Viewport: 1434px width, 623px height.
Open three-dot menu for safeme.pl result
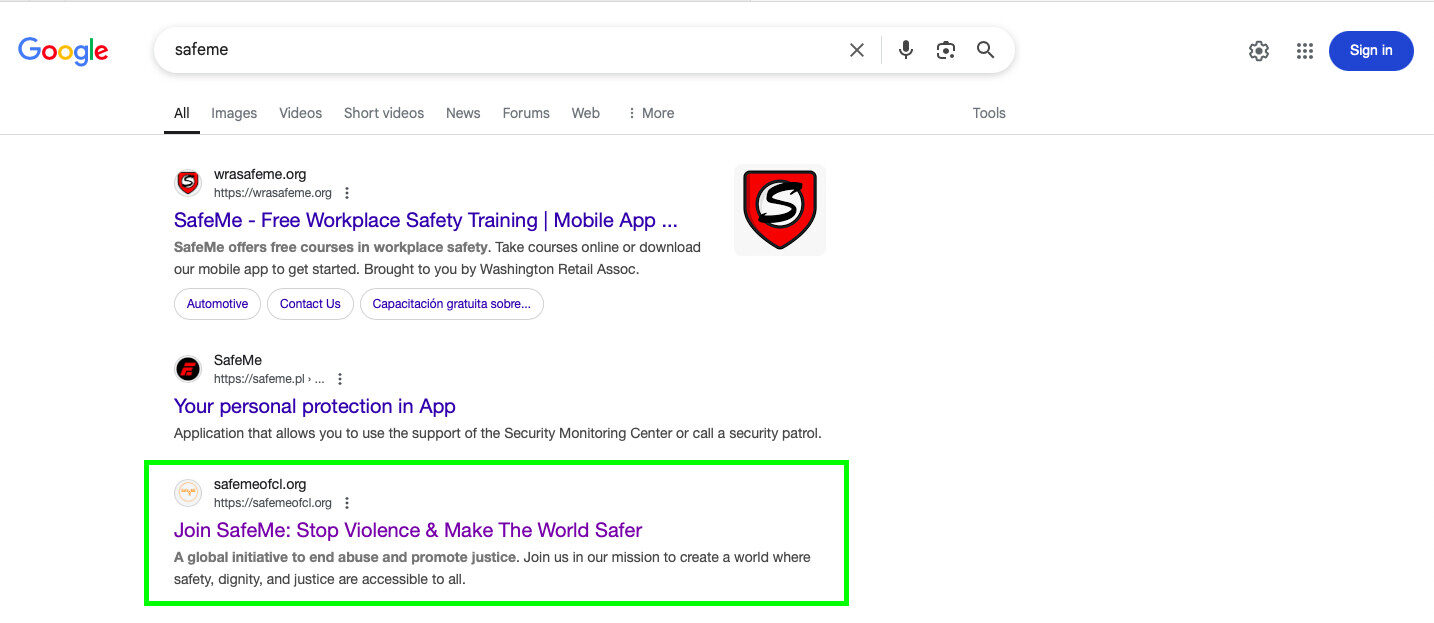pos(340,379)
